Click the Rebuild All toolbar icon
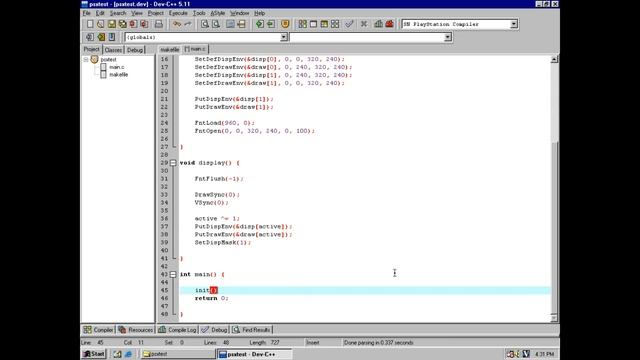The width and height of the screenshot is (640, 360). click(335, 24)
